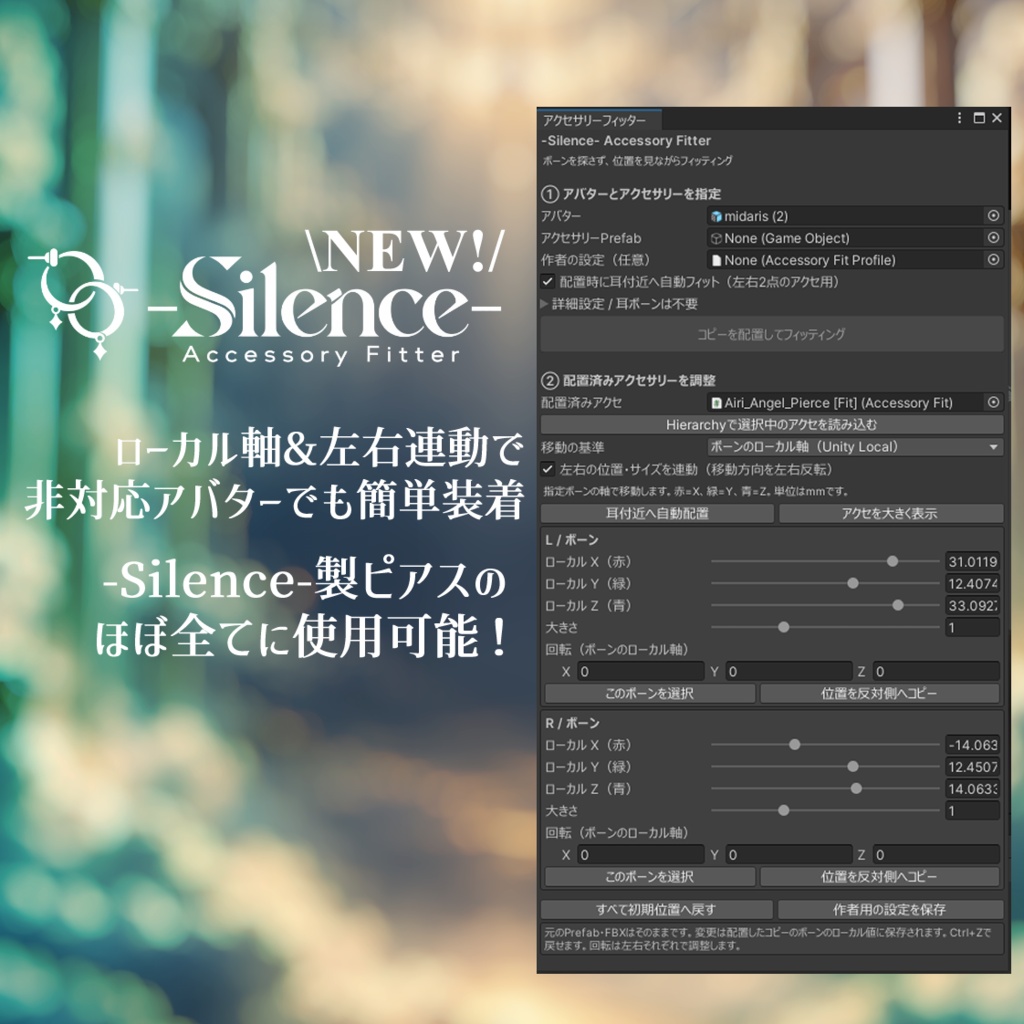This screenshot has height=1024, width=1024.
Task: Click L bone 大きさ slider handle
Action: pos(784,627)
